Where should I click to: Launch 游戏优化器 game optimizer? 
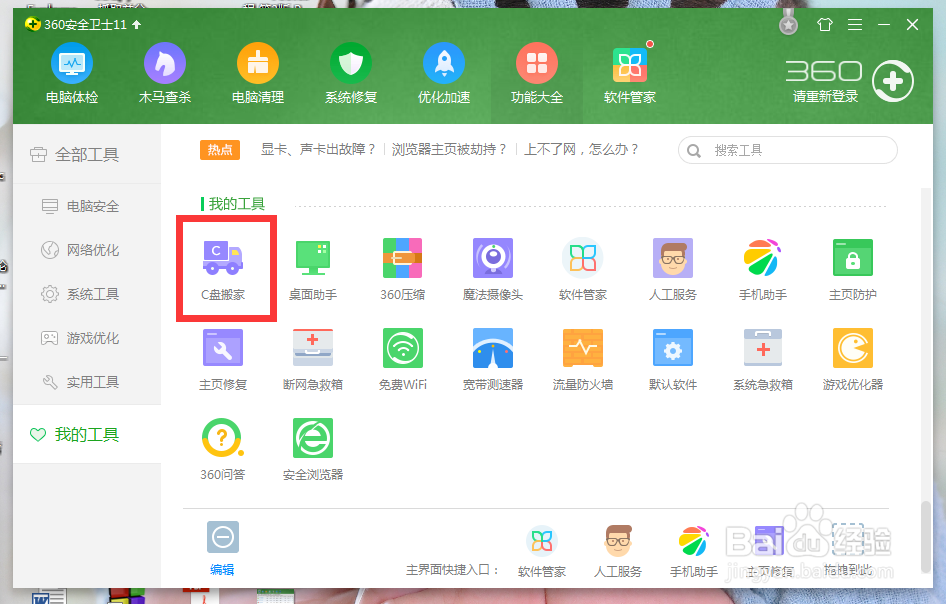[852, 359]
